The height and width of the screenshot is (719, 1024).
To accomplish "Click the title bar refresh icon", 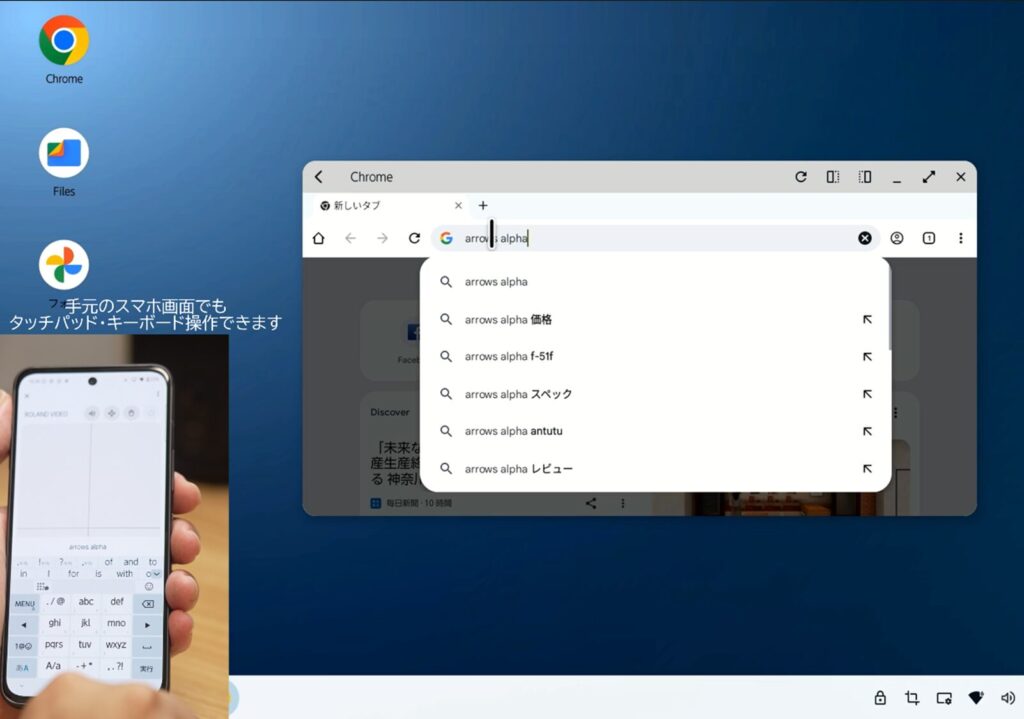I will click(801, 177).
